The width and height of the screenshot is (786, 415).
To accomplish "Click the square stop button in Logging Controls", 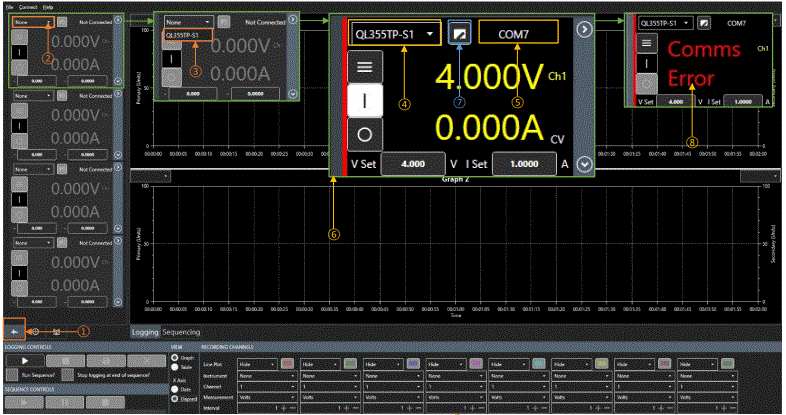I will (65, 360).
